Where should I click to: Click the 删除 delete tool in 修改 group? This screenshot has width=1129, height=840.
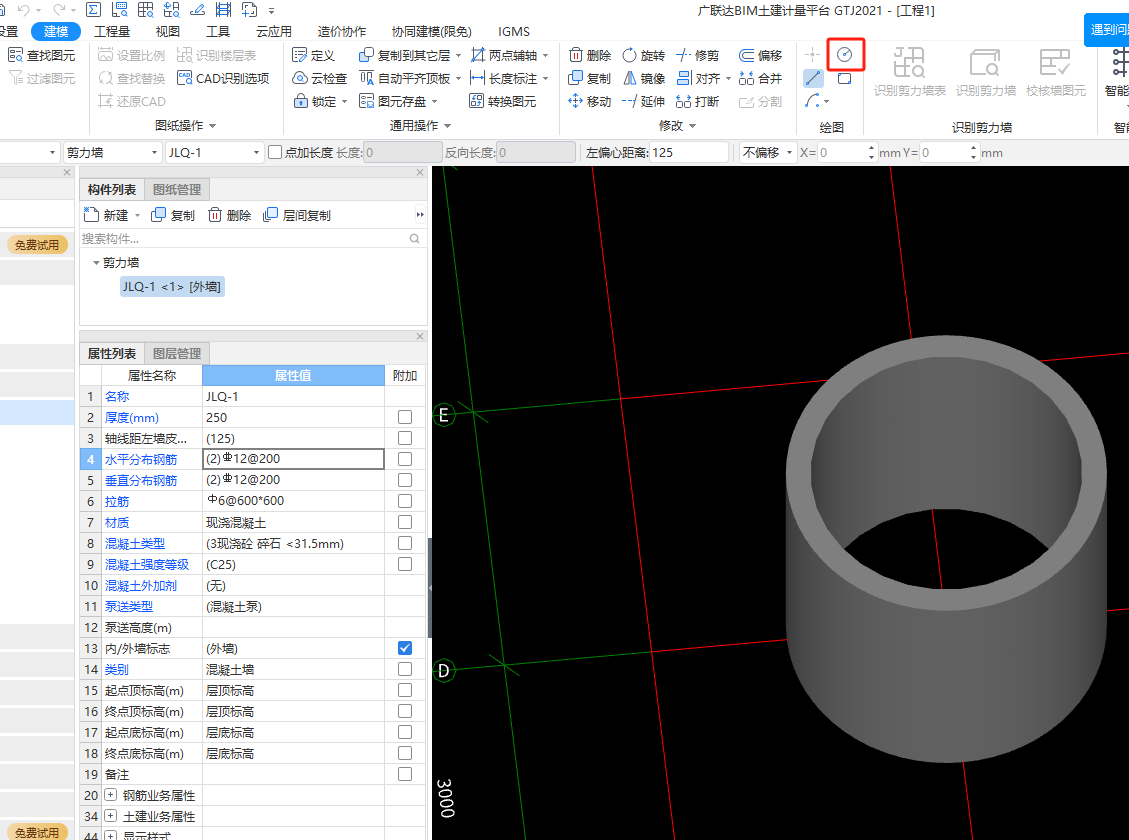[x=590, y=55]
